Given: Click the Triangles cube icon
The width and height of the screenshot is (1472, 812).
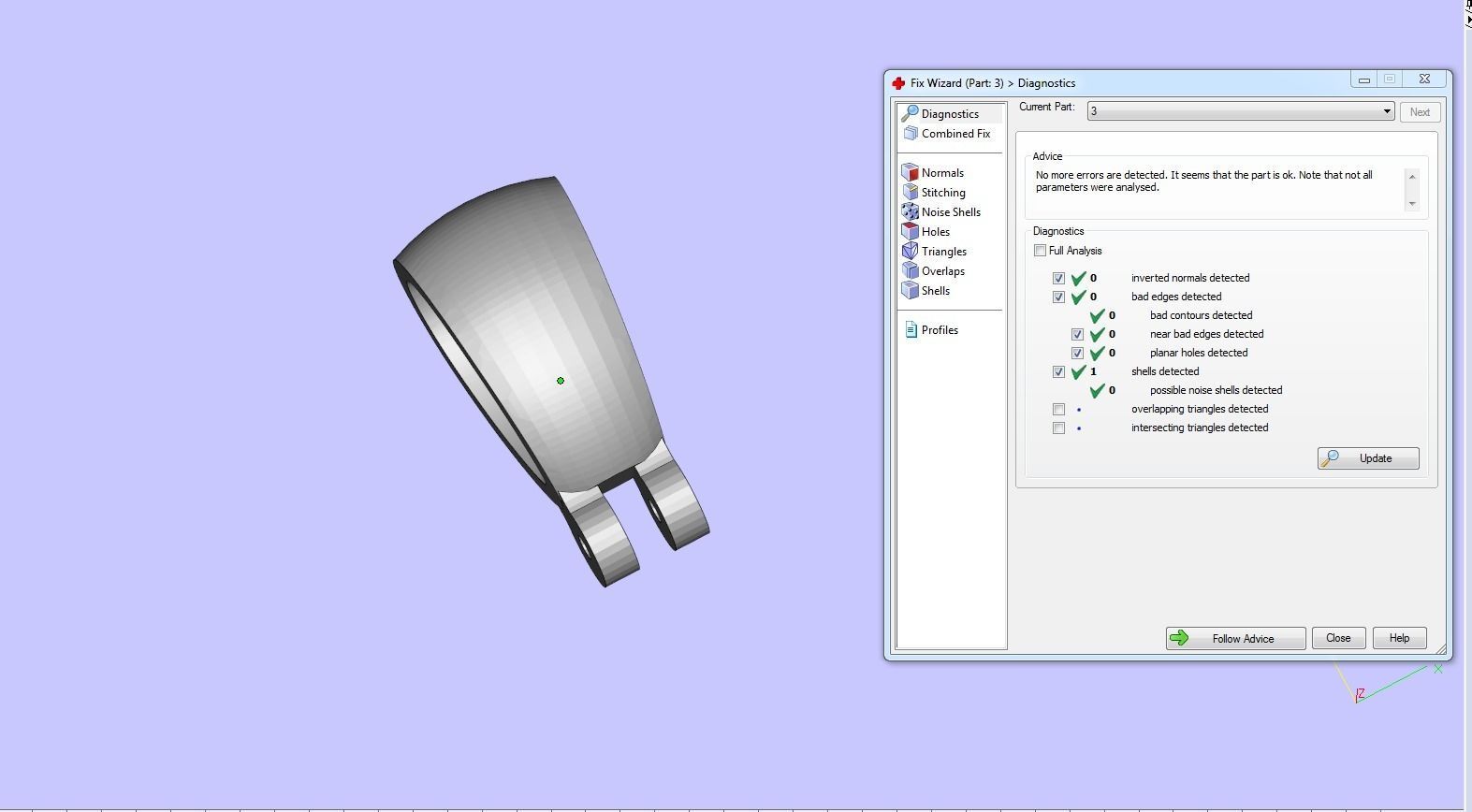Looking at the screenshot, I should (x=910, y=251).
